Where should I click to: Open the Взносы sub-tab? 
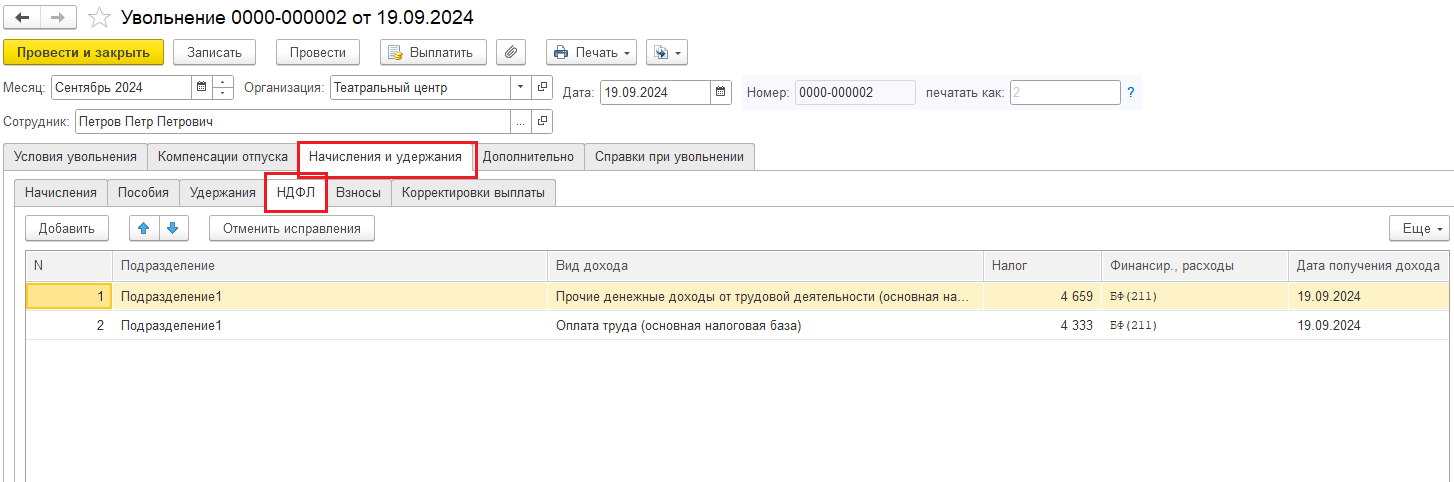click(x=358, y=193)
